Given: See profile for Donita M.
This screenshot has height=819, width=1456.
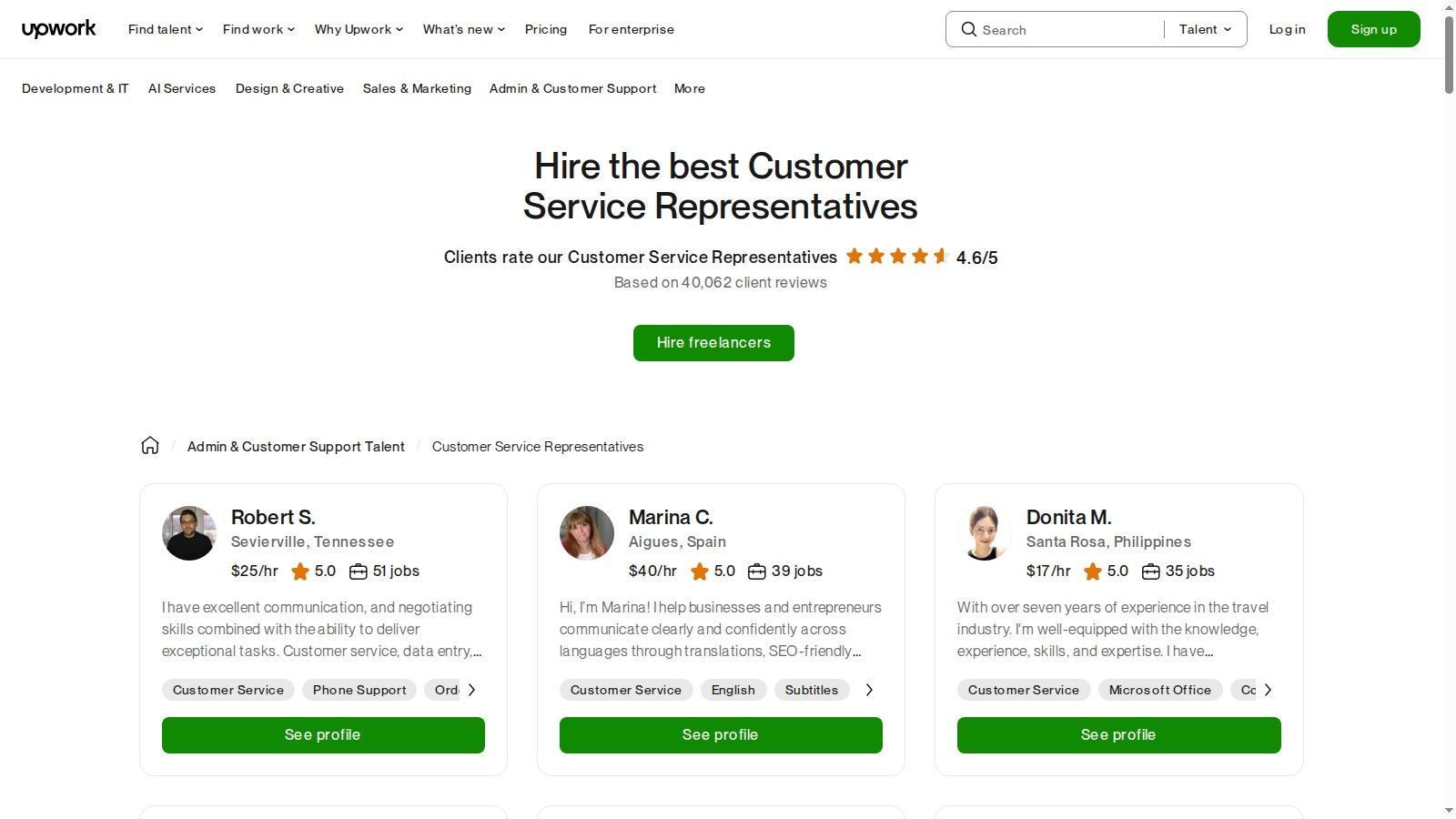Looking at the screenshot, I should coord(1117,734).
